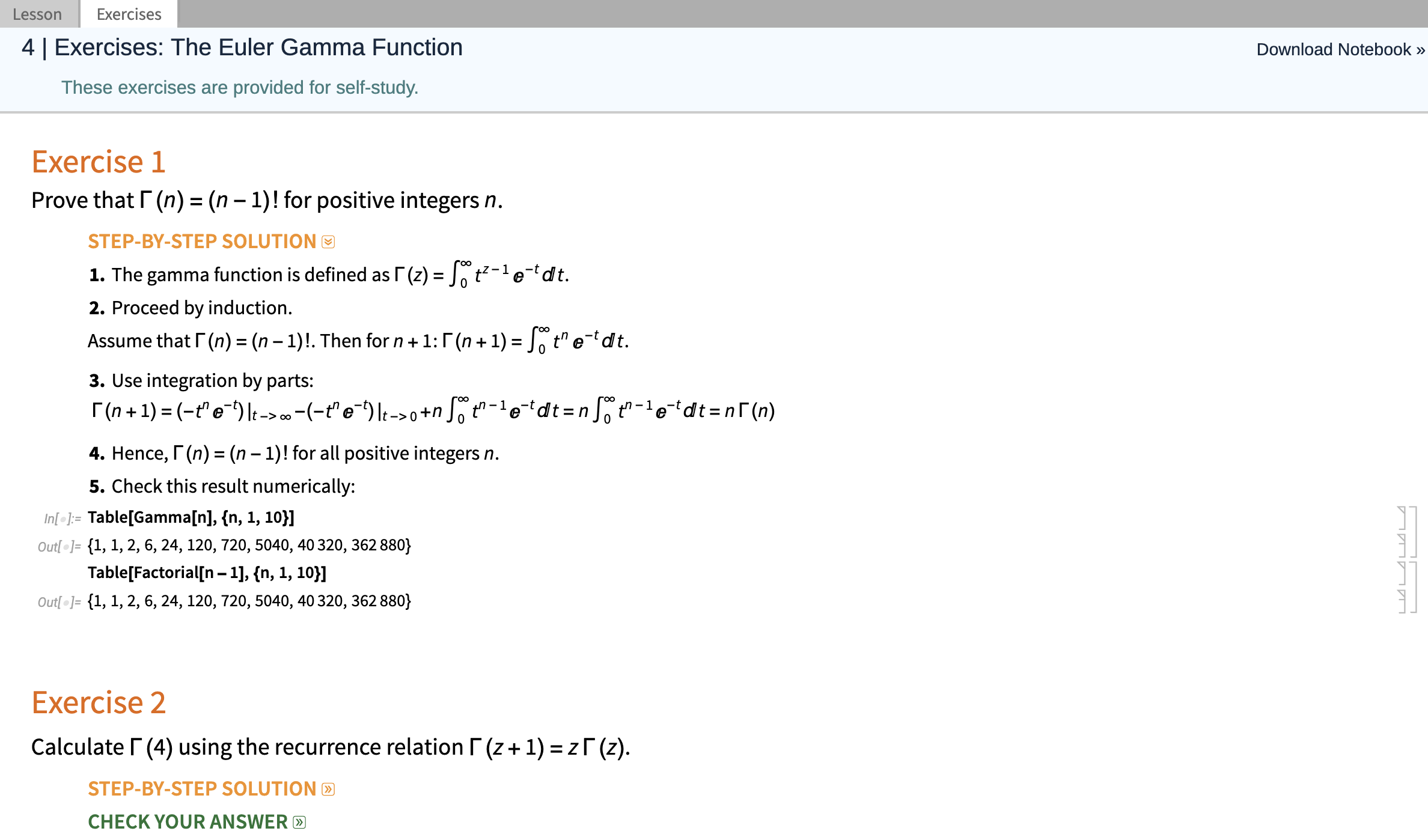Viewport: 1428px width, 840px height.
Task: Click the CHECK YOUR ANSWER label
Action: pos(188,822)
